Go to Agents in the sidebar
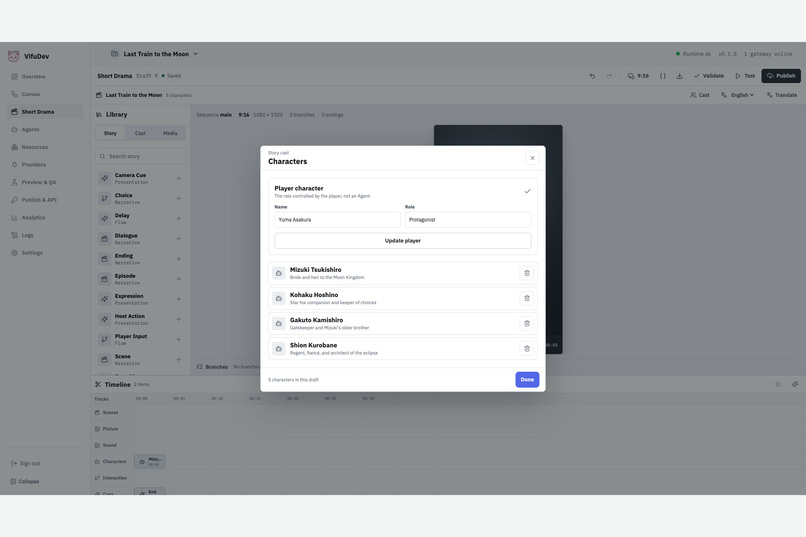The image size is (806, 537). point(45,129)
